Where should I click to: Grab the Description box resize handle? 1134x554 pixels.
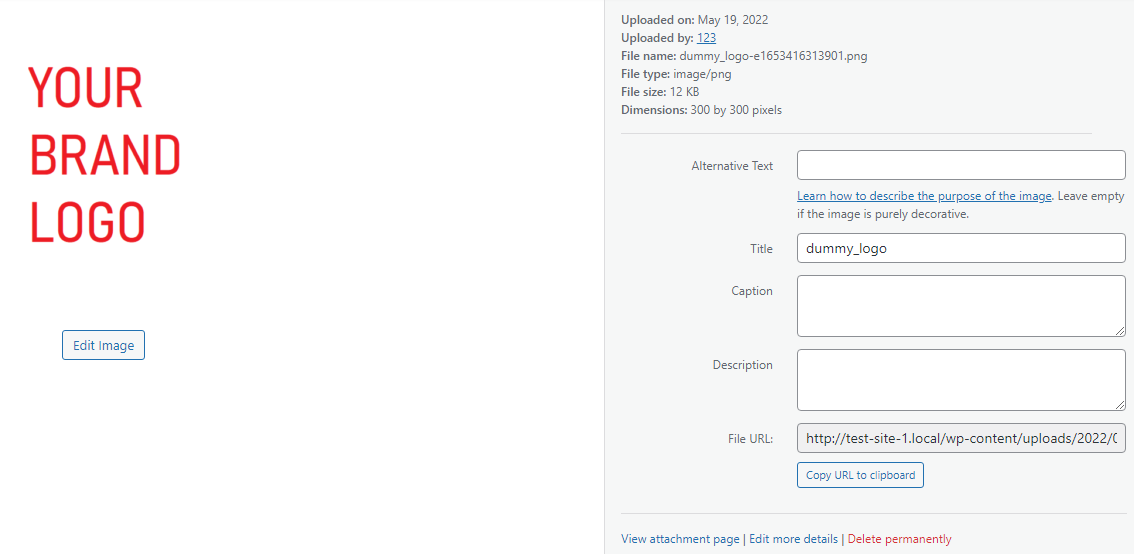(x=1120, y=406)
